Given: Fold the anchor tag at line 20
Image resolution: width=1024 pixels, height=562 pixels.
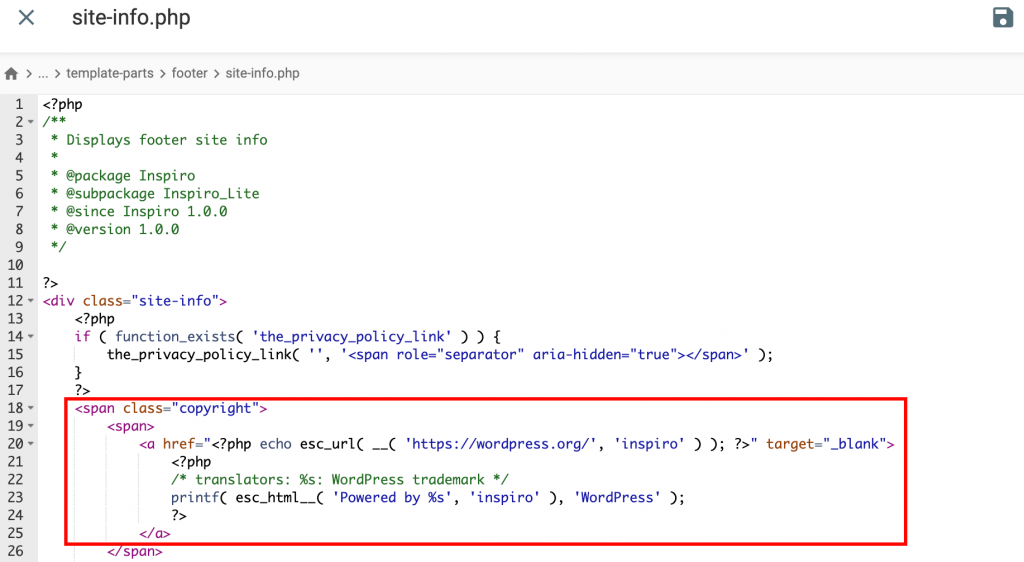Looking at the screenshot, I should coord(31,444).
